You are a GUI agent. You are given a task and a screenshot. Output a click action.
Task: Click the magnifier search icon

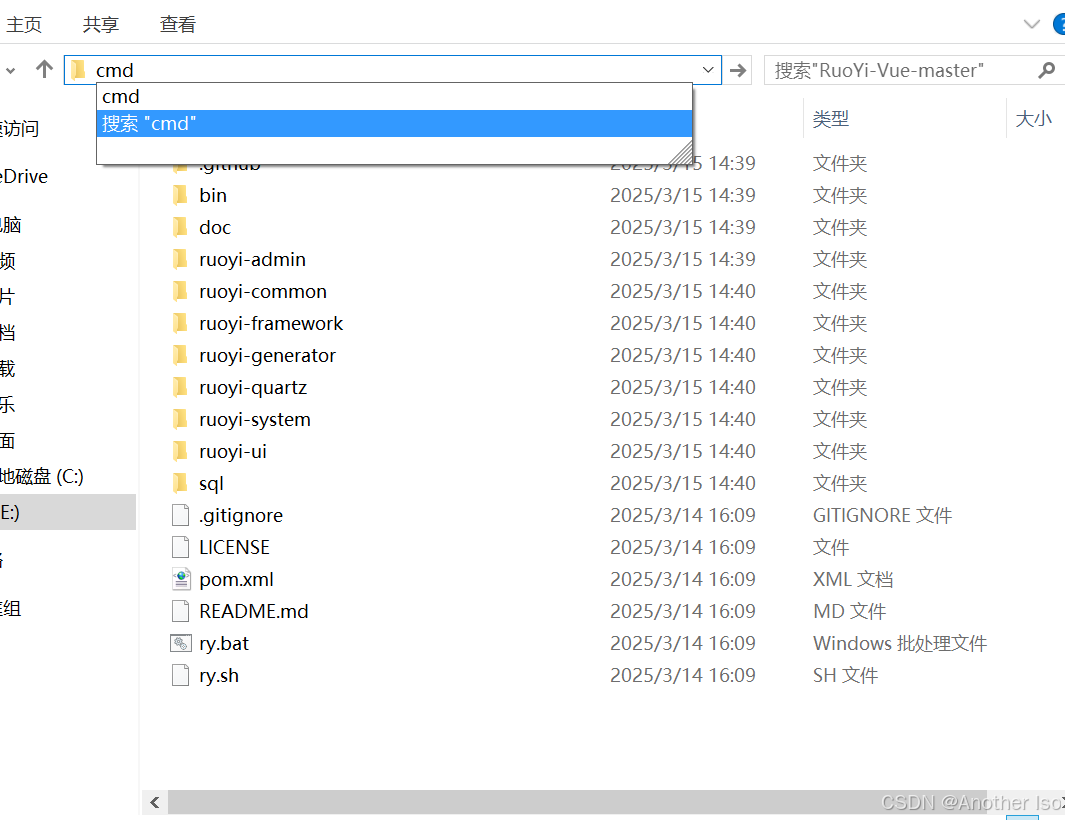pos(1047,70)
